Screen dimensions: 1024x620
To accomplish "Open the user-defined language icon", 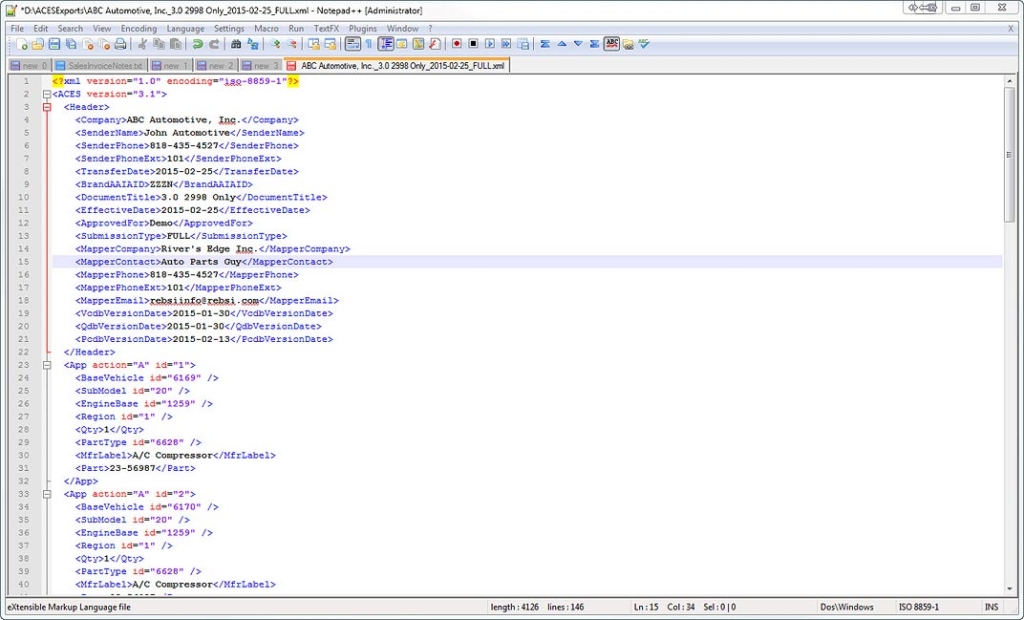I will tap(402, 44).
